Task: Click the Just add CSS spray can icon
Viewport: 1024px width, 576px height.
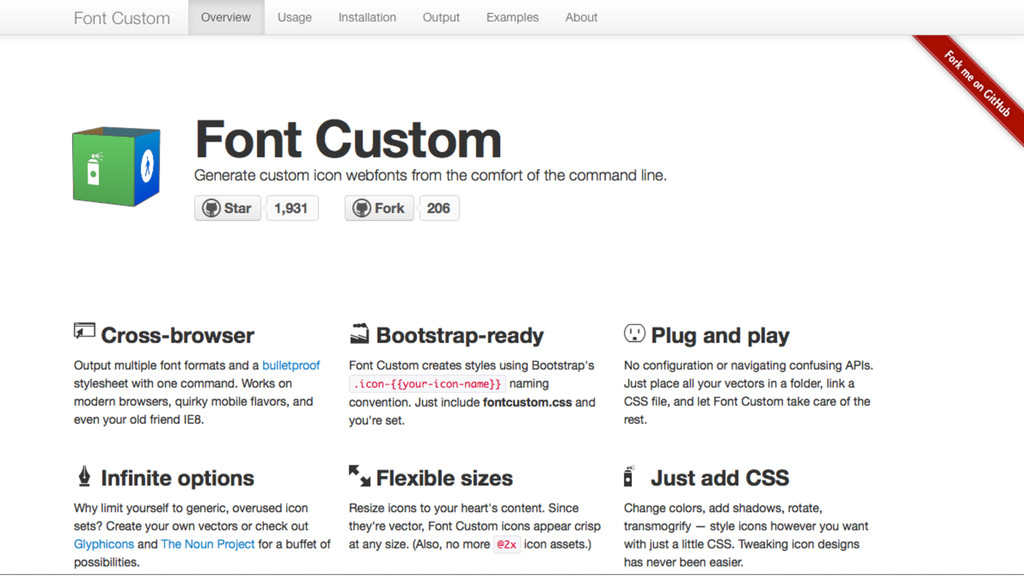Action: tap(628, 476)
